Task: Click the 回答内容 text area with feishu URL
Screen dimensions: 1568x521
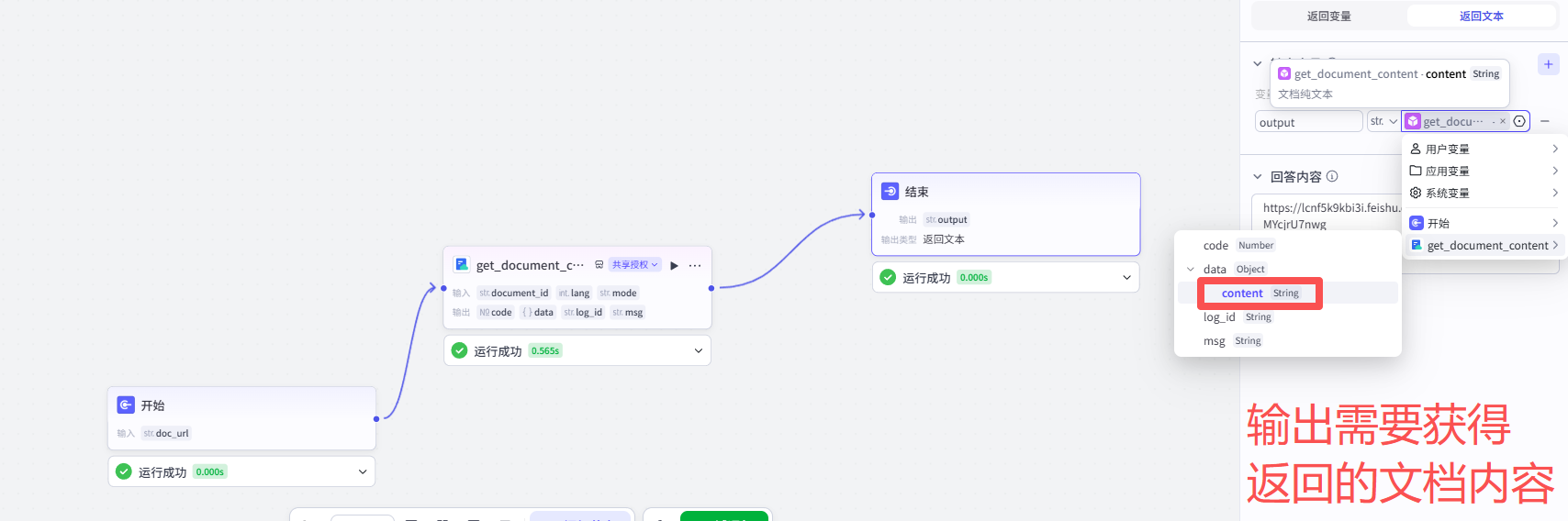Action: coord(1327,216)
